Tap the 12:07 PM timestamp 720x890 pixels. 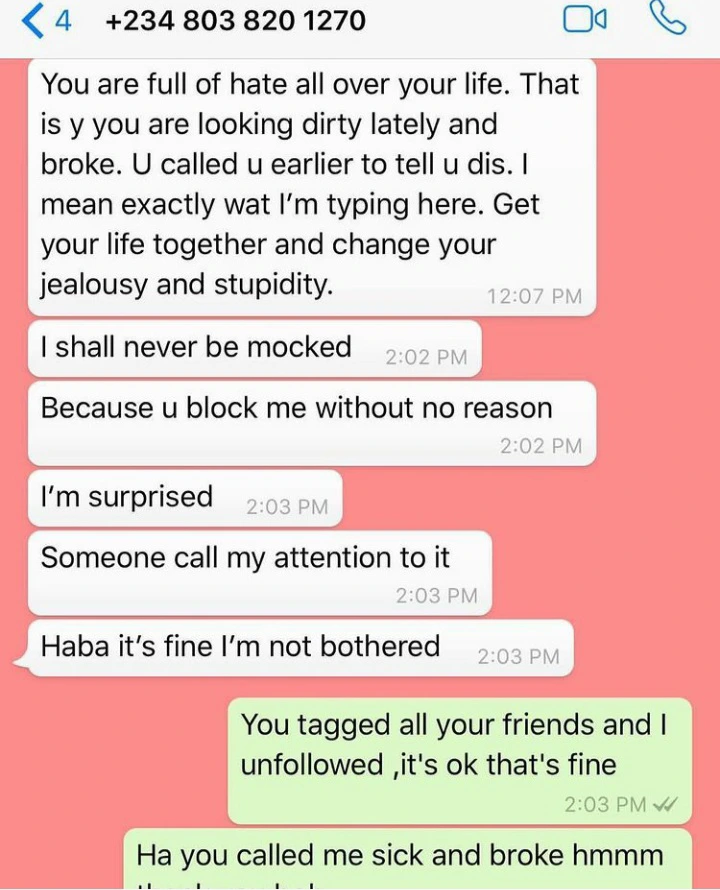click(534, 296)
